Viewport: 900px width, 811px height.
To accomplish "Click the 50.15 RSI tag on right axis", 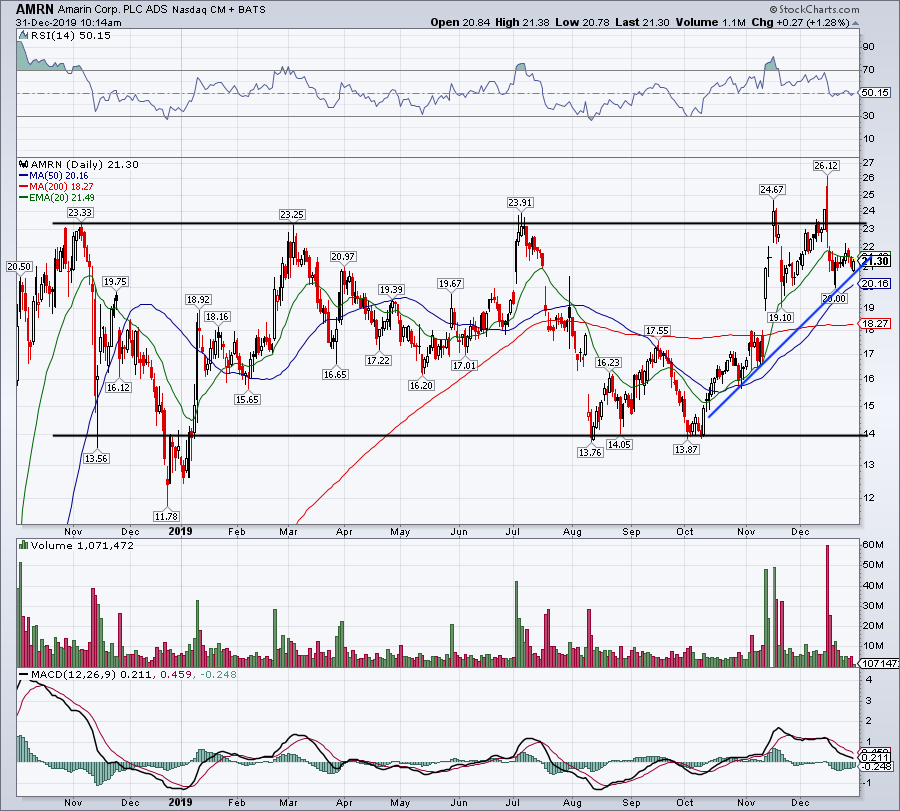I will coord(875,92).
